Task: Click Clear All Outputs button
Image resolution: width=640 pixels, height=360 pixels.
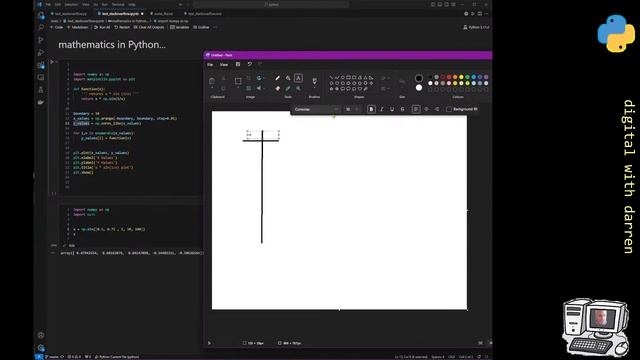Action: click(149, 27)
